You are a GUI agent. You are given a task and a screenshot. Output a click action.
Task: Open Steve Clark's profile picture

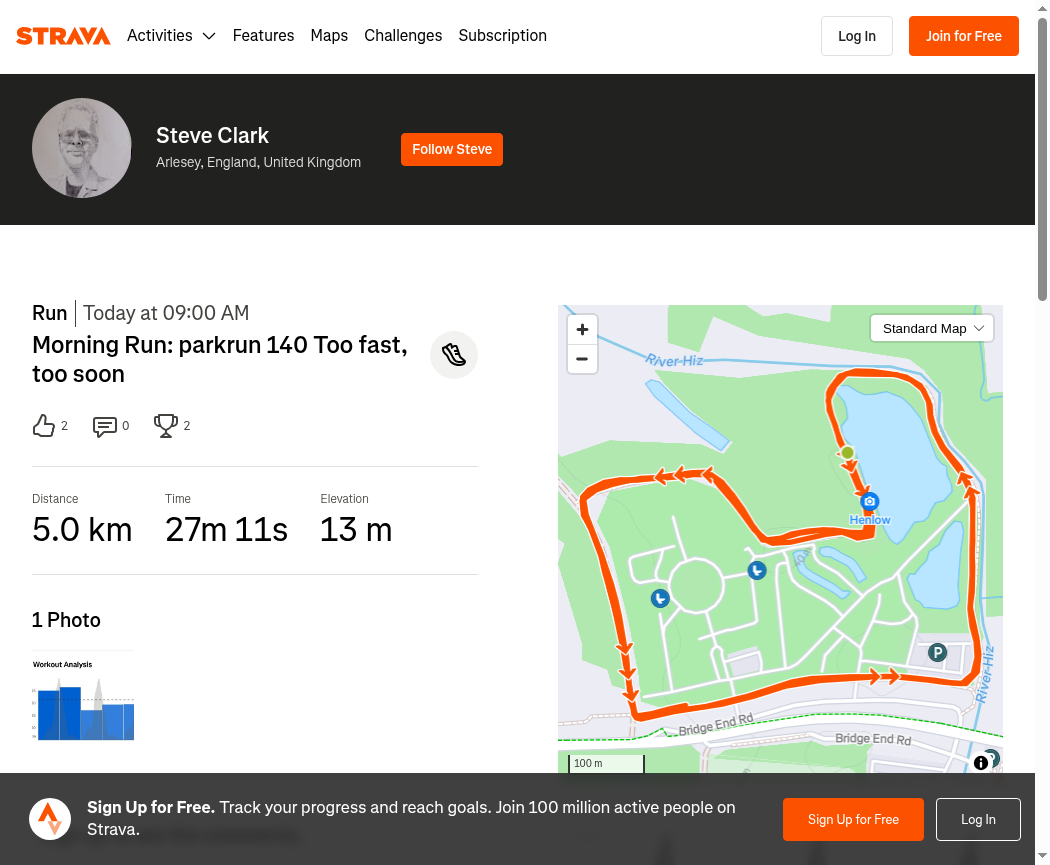(x=82, y=148)
